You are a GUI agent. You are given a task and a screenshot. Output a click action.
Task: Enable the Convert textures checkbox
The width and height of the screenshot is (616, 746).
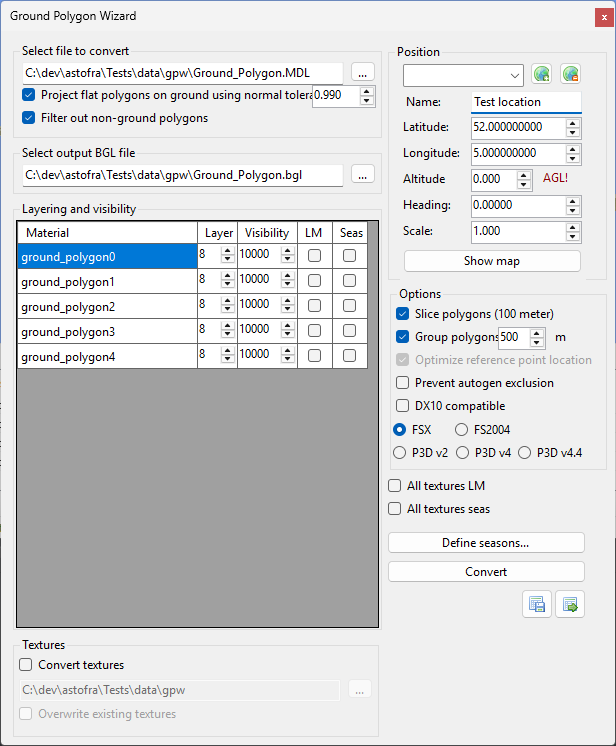click(27, 665)
